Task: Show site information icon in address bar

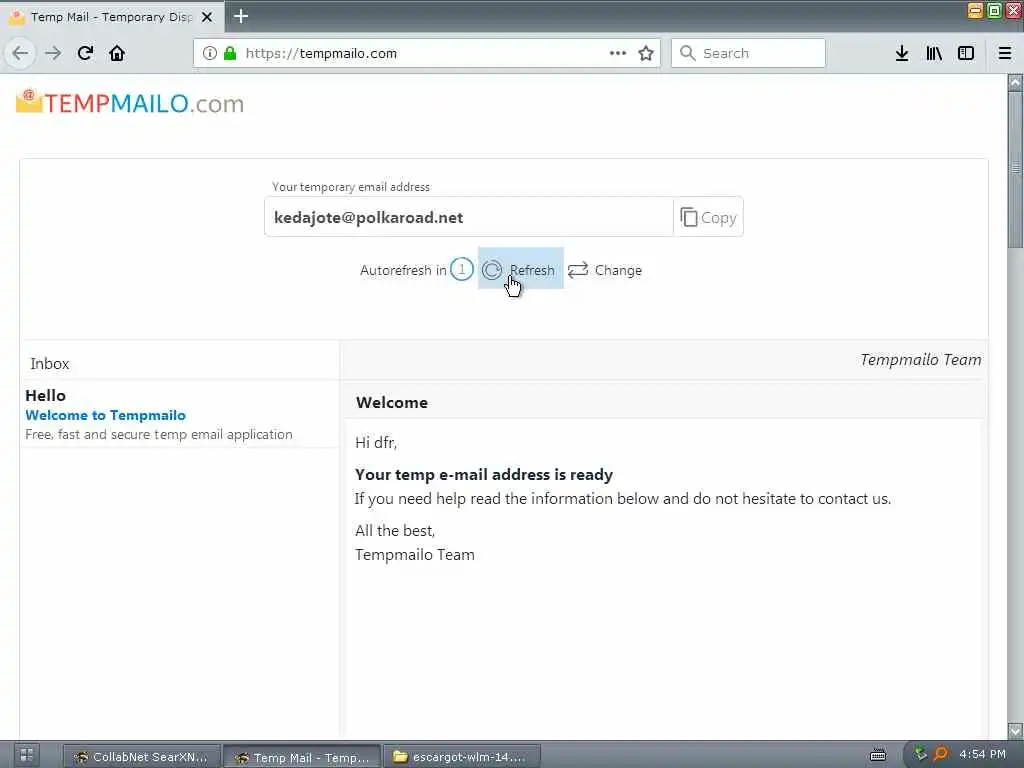Action: click(x=210, y=54)
